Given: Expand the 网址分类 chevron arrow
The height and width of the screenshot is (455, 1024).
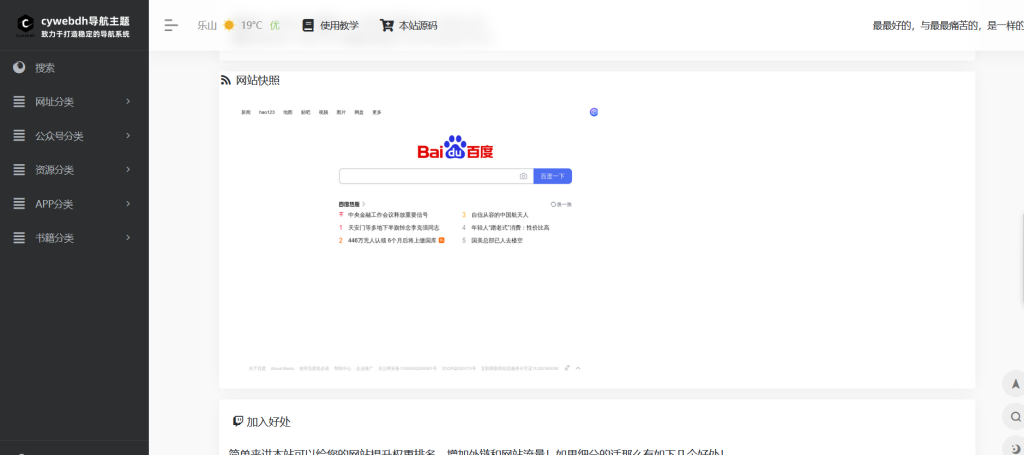Looking at the screenshot, I should click(128, 101).
